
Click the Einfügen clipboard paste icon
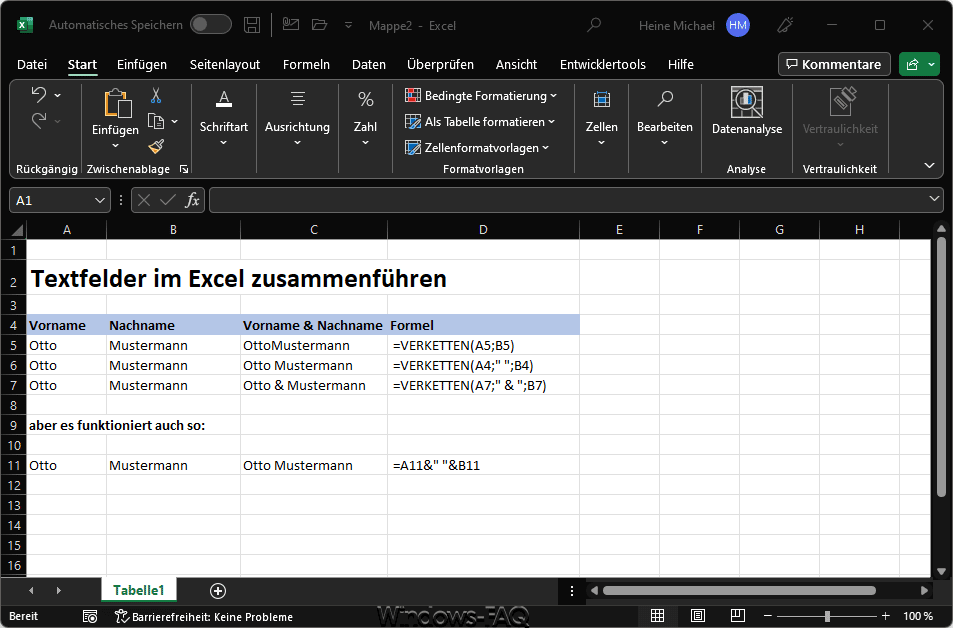click(117, 103)
